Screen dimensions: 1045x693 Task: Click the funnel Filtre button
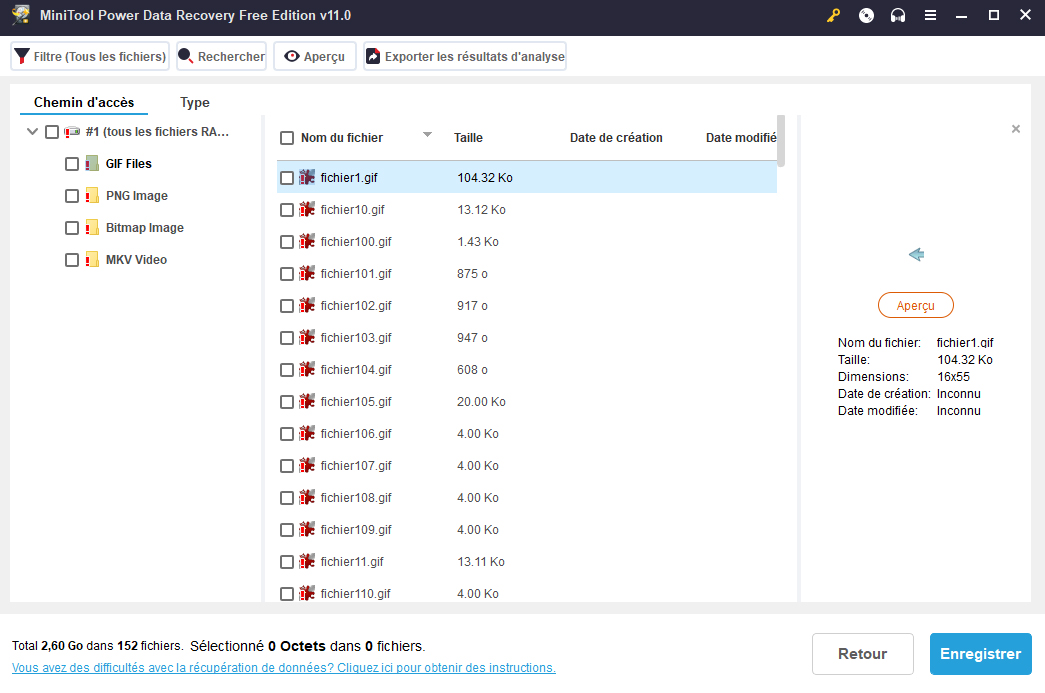point(90,57)
